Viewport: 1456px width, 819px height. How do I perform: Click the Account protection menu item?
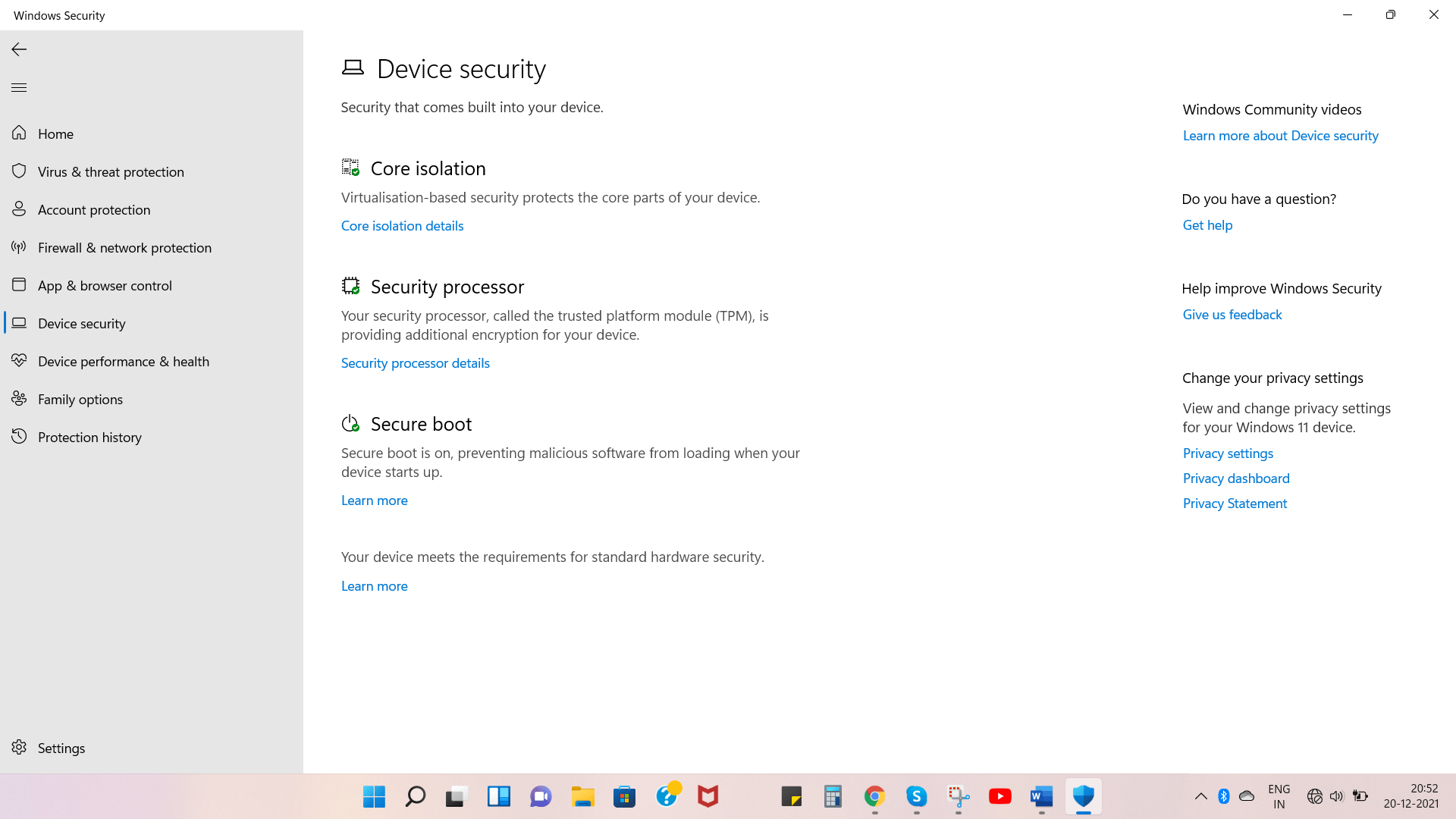[151, 209]
